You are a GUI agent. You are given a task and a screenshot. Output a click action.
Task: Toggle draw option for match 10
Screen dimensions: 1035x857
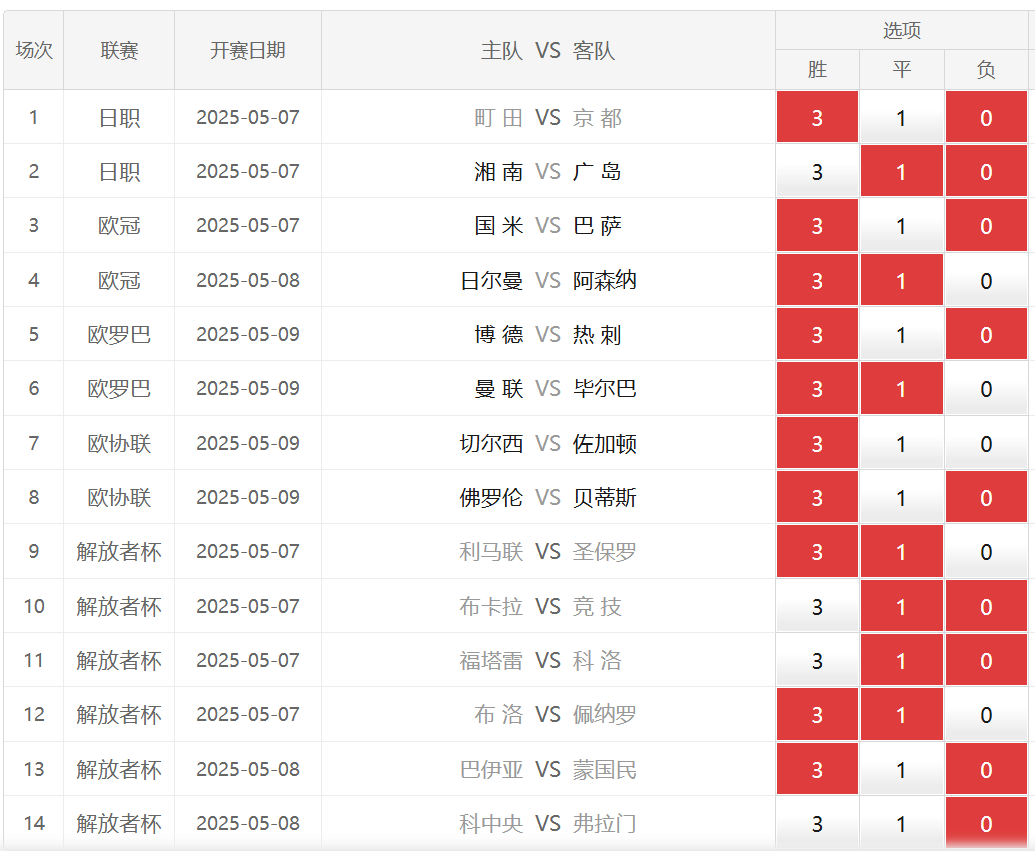point(901,607)
